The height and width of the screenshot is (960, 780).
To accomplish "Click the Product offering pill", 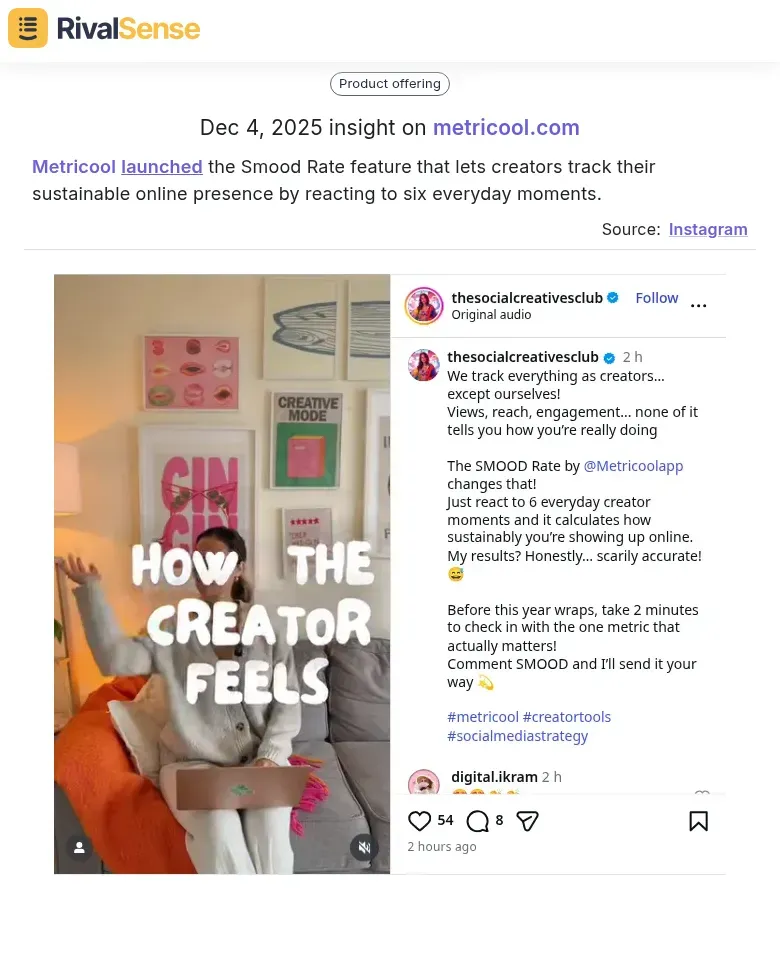I will point(389,84).
